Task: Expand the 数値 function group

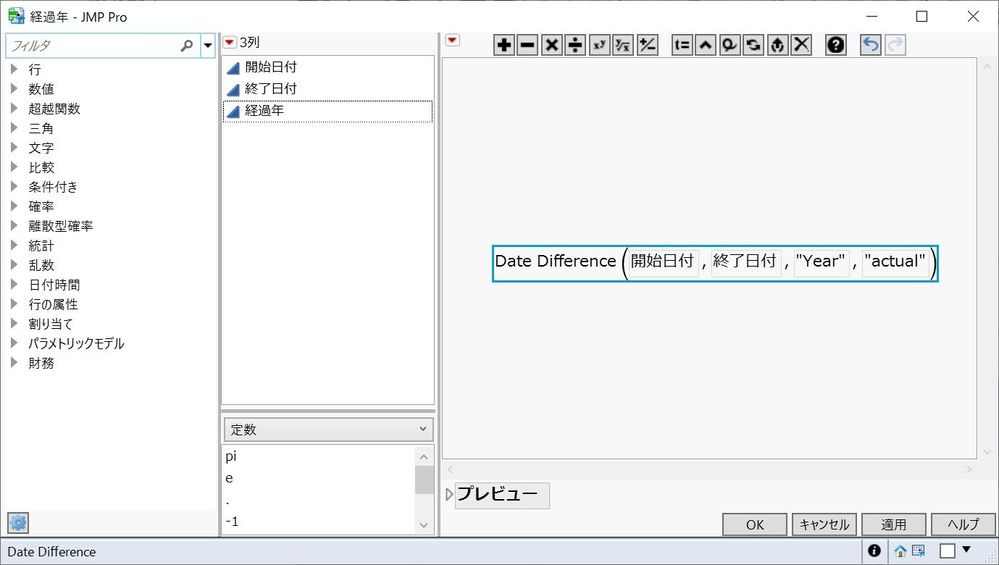Action: pos(14,89)
